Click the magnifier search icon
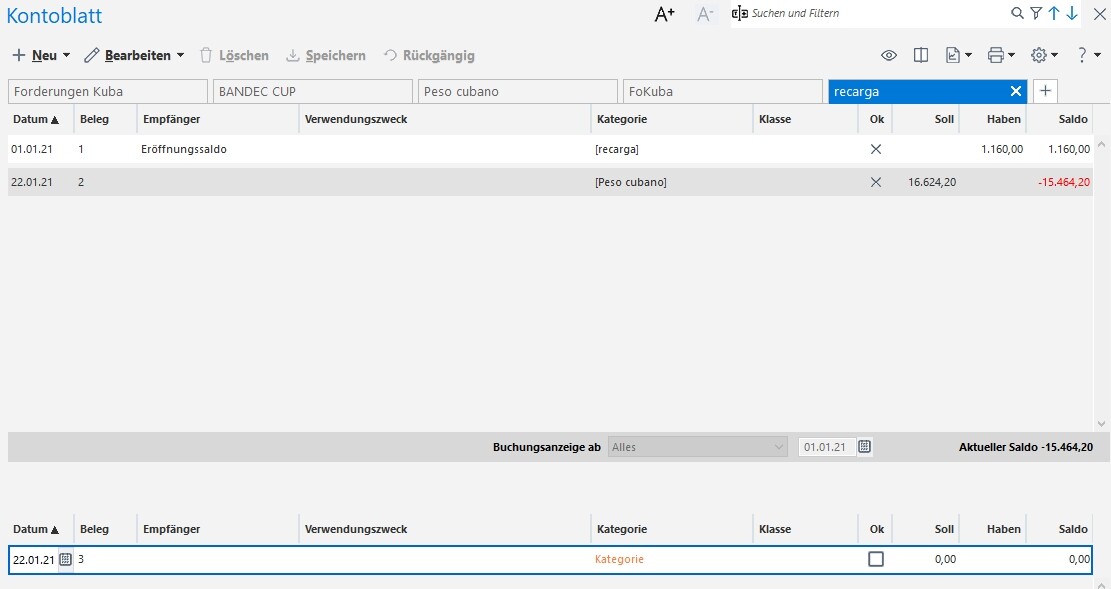The width and height of the screenshot is (1111, 589). (1017, 13)
